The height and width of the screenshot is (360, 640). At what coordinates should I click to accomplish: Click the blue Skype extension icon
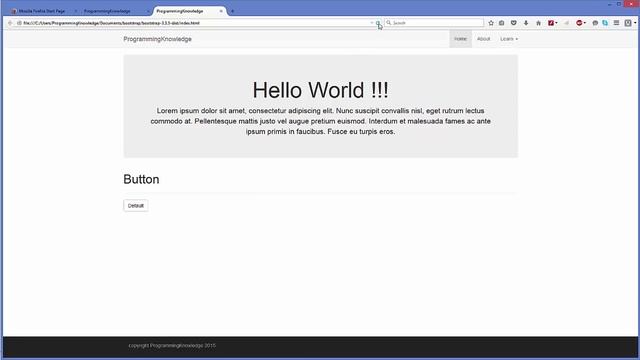[605, 23]
